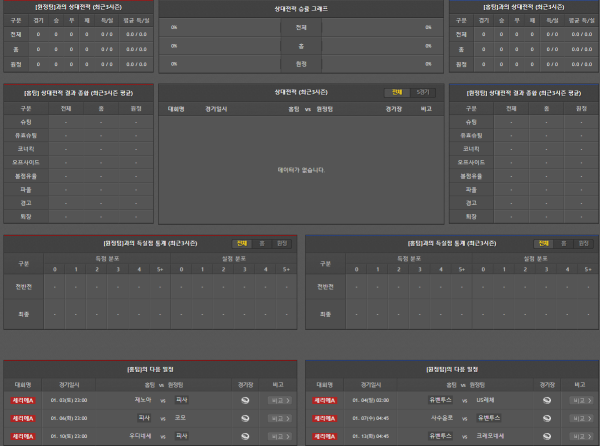Toggle 전체 filter in 상대전적 panel
600x446 pixels.
397,91
